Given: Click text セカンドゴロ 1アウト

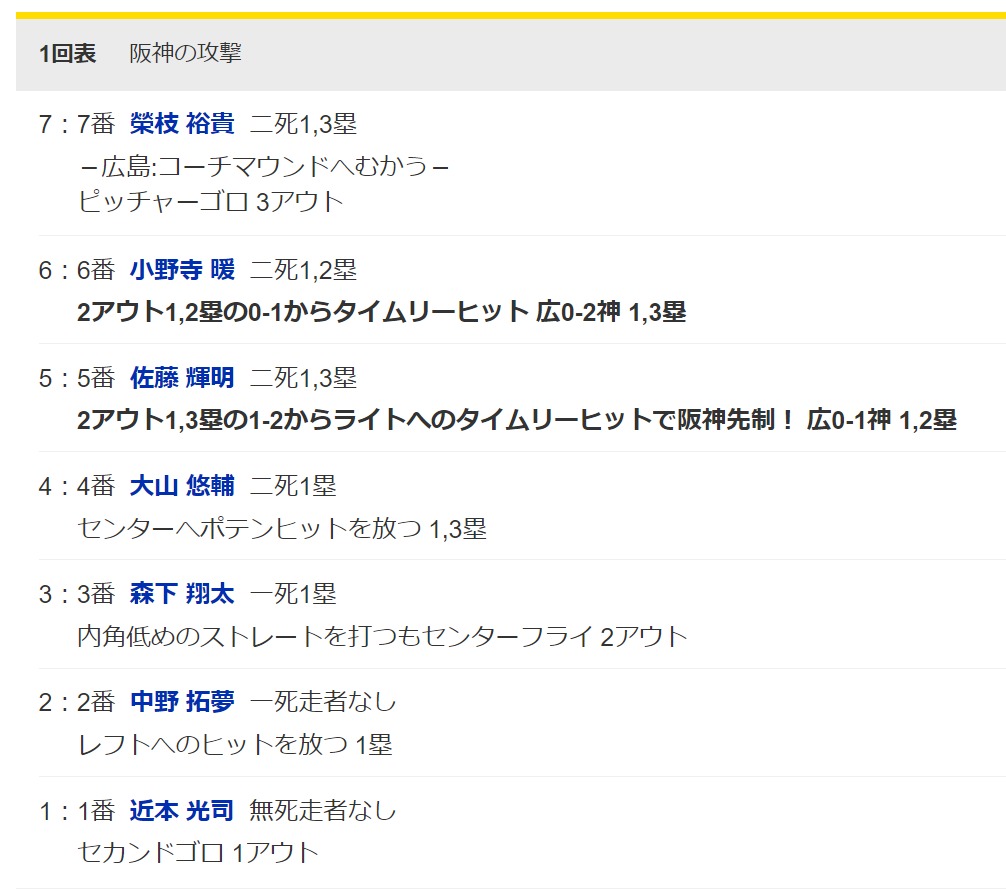Looking at the screenshot, I should [198, 853].
